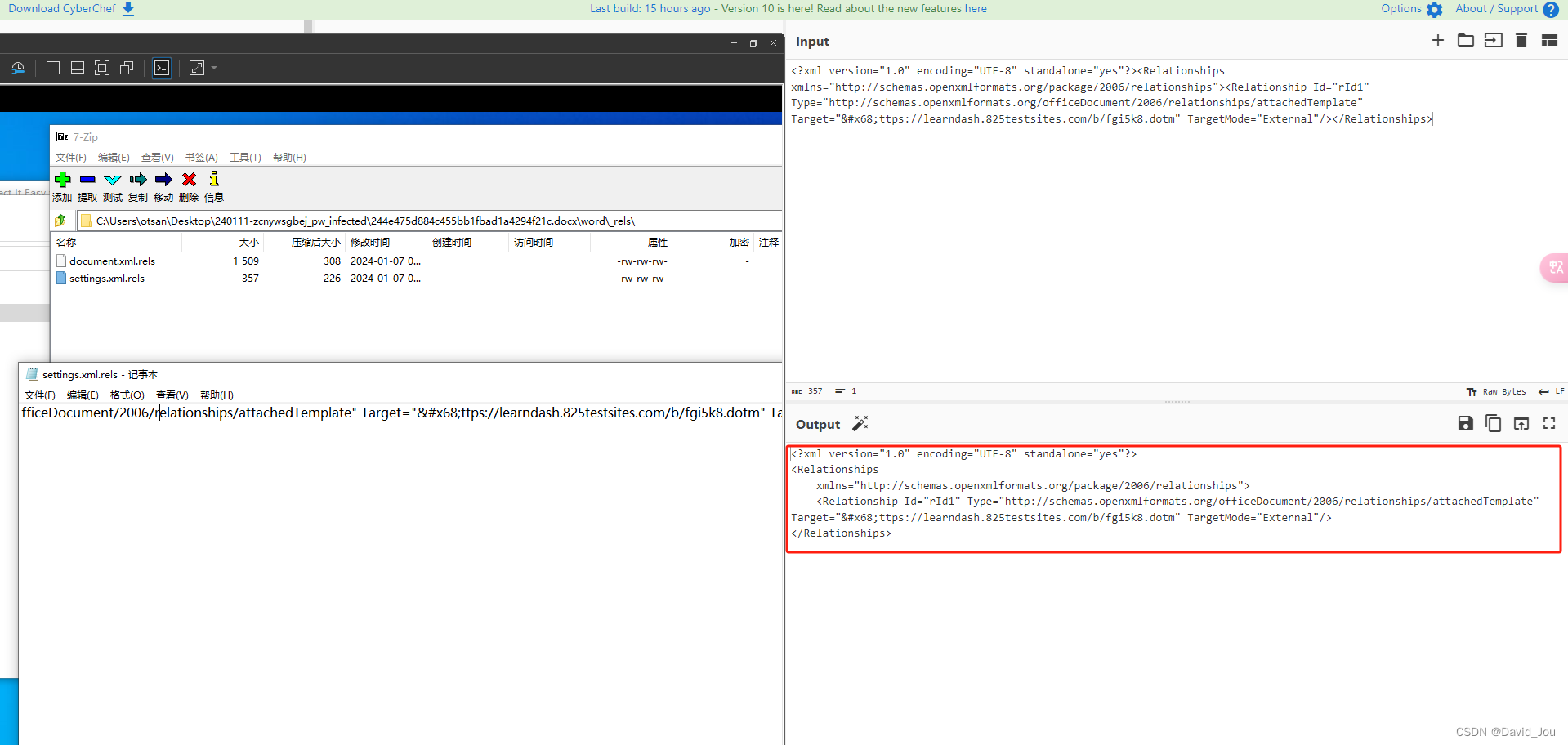Open file as input icon
1568x745 pixels.
click(x=1494, y=40)
